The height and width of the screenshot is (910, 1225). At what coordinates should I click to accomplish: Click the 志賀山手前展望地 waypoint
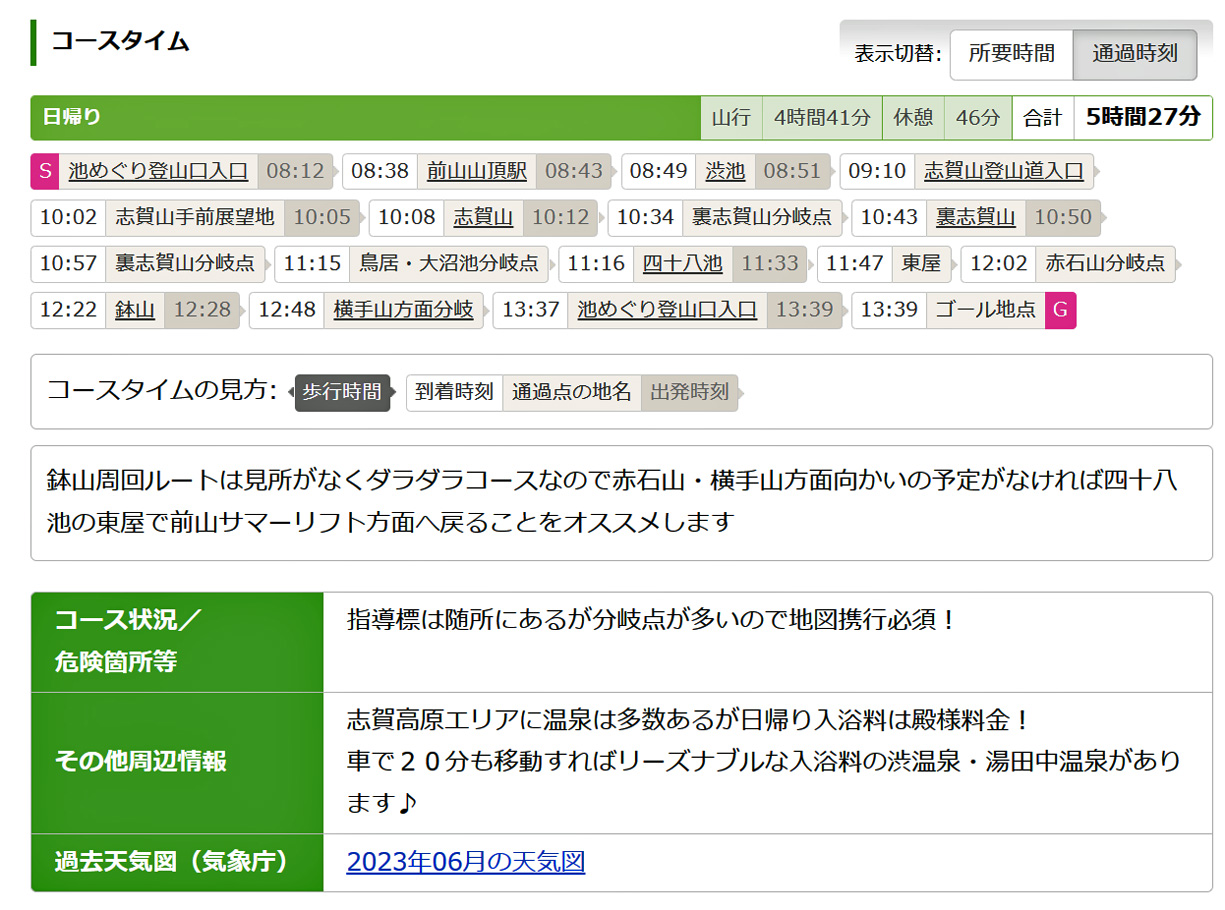click(195, 217)
